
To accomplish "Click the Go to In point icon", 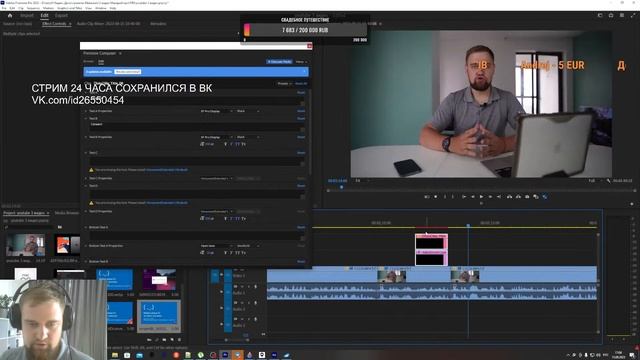I will pos(464,197).
